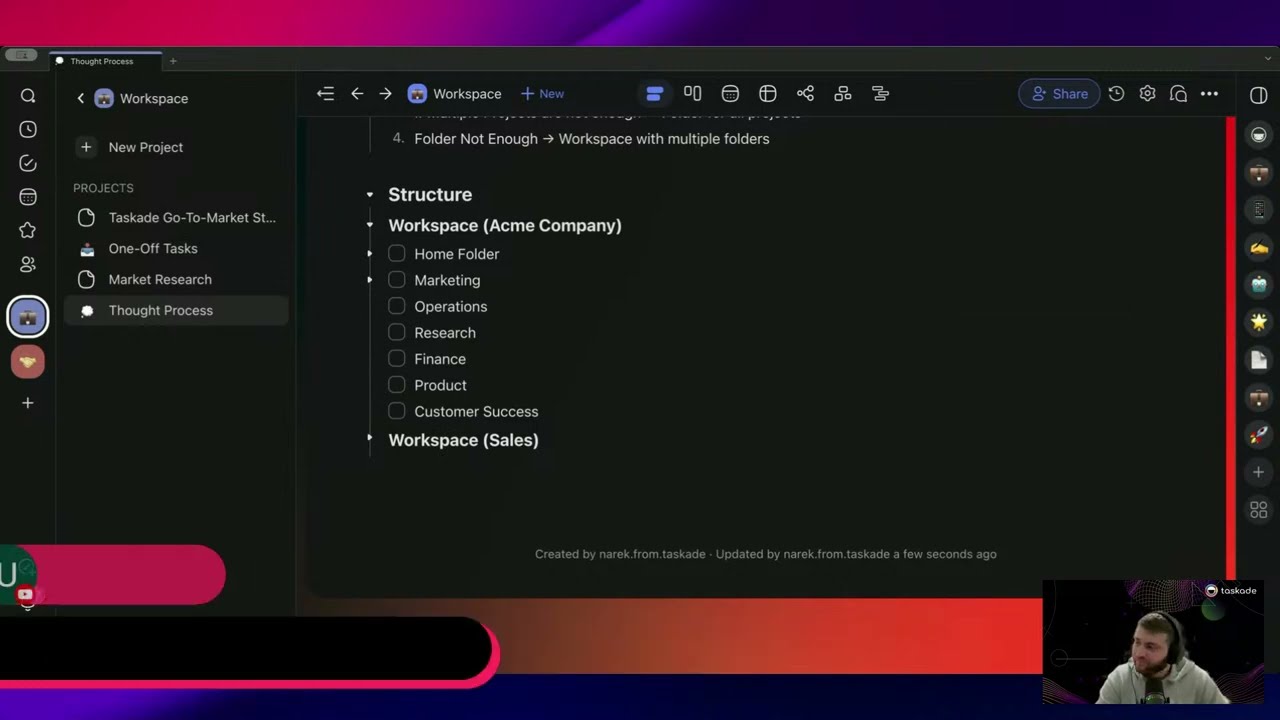1280x720 pixels.
Task: Check the Marketing checkbox
Action: click(x=397, y=280)
